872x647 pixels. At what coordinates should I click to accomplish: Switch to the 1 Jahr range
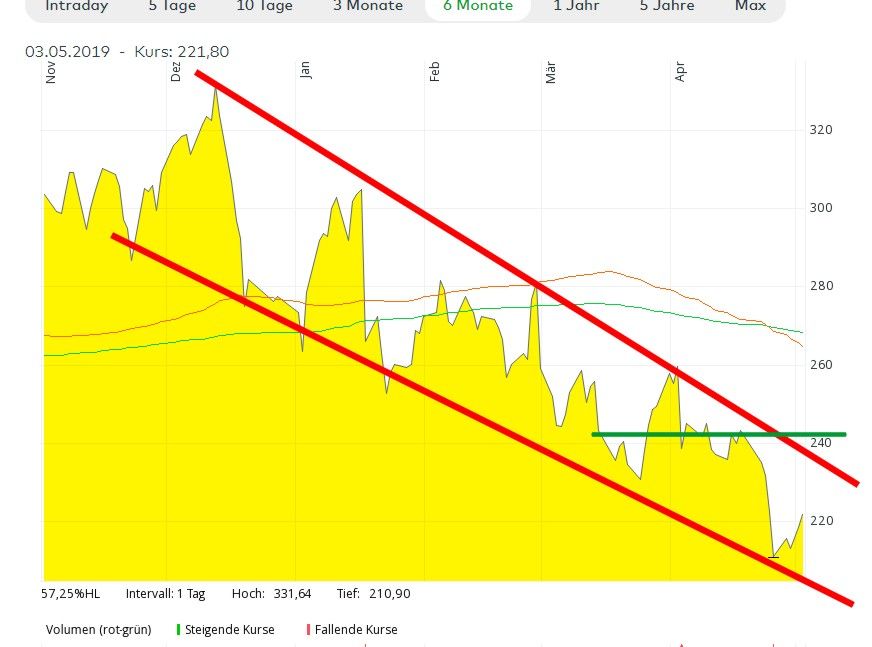pos(576,6)
